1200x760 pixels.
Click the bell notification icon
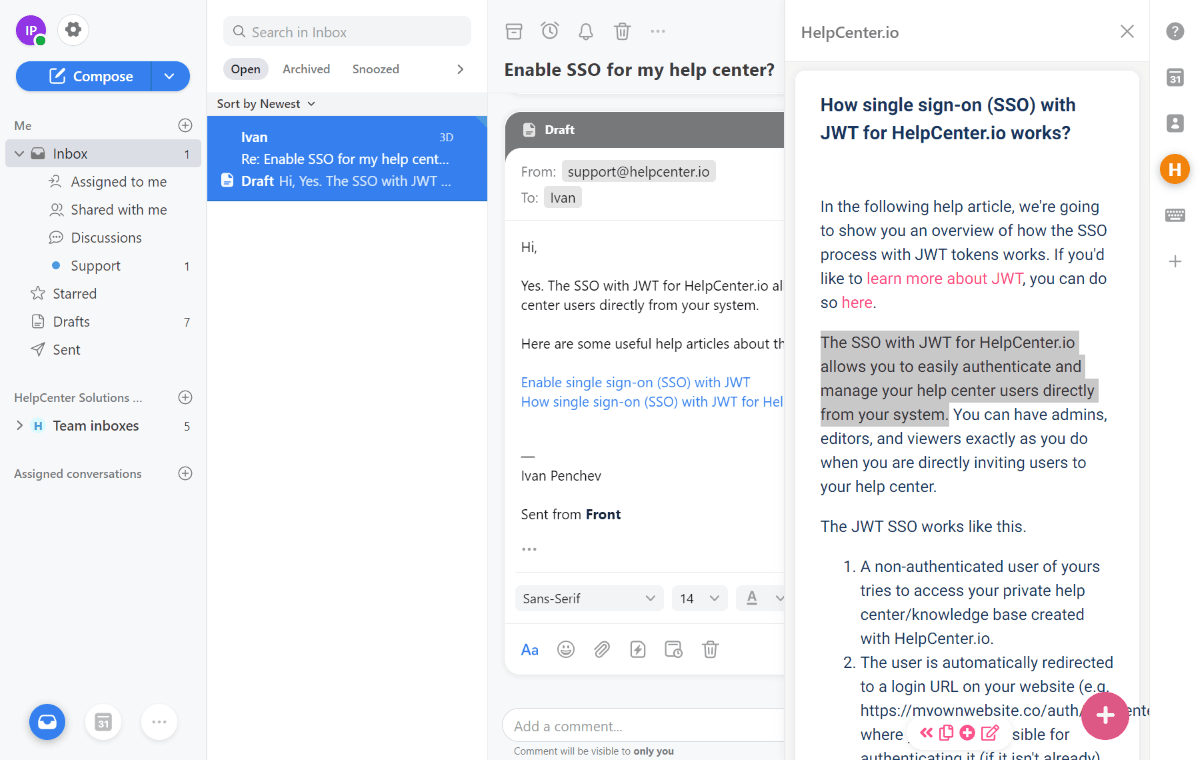click(586, 31)
